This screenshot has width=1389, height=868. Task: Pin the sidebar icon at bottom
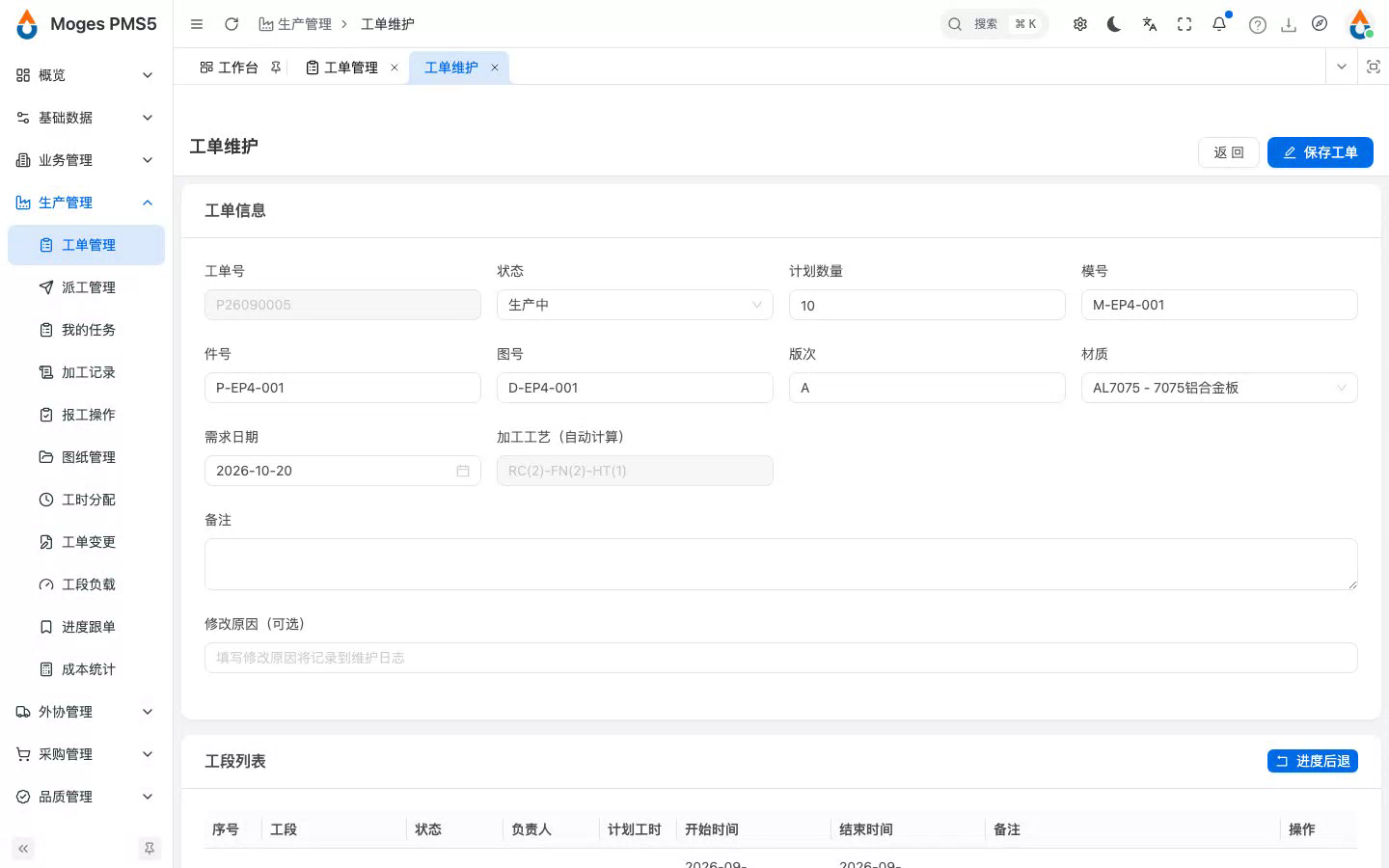[x=150, y=849]
